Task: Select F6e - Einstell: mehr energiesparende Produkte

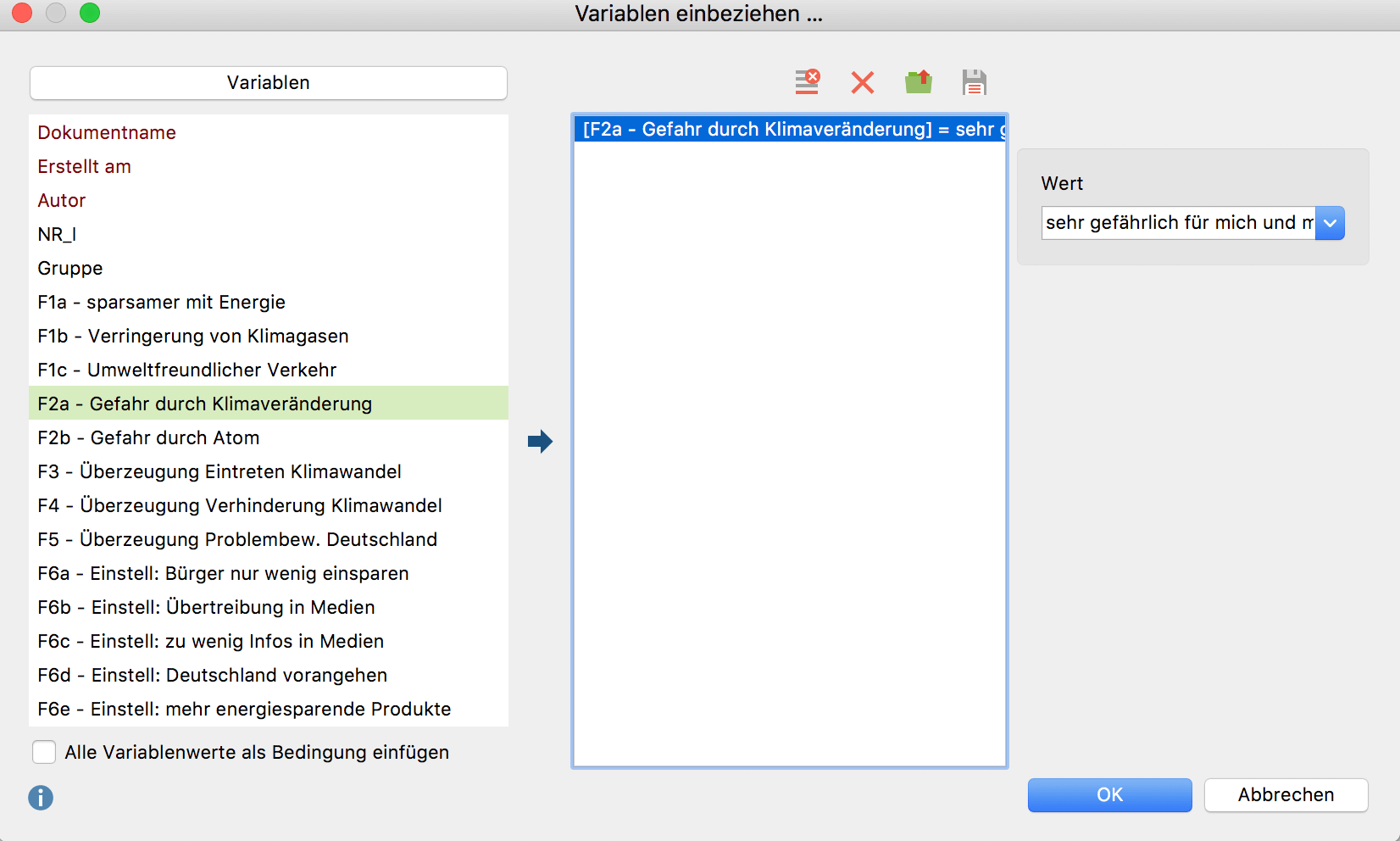Action: click(269, 709)
